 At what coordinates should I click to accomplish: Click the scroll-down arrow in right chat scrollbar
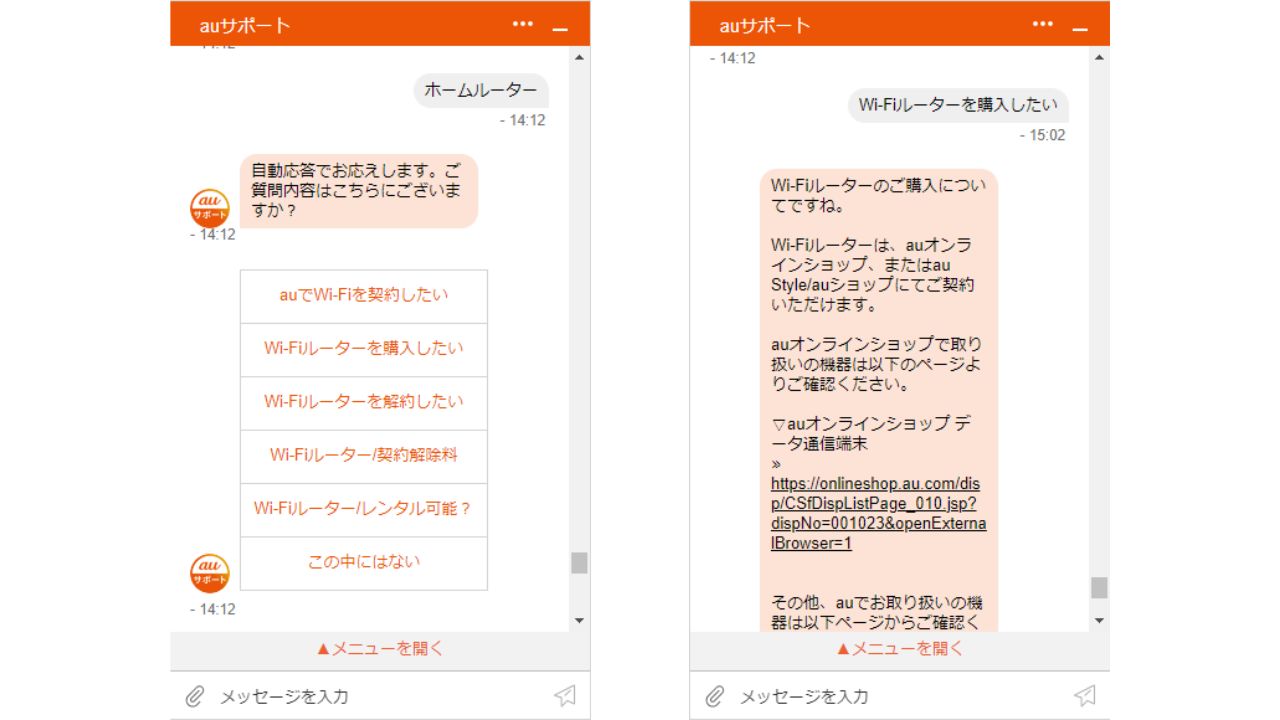coord(1099,621)
